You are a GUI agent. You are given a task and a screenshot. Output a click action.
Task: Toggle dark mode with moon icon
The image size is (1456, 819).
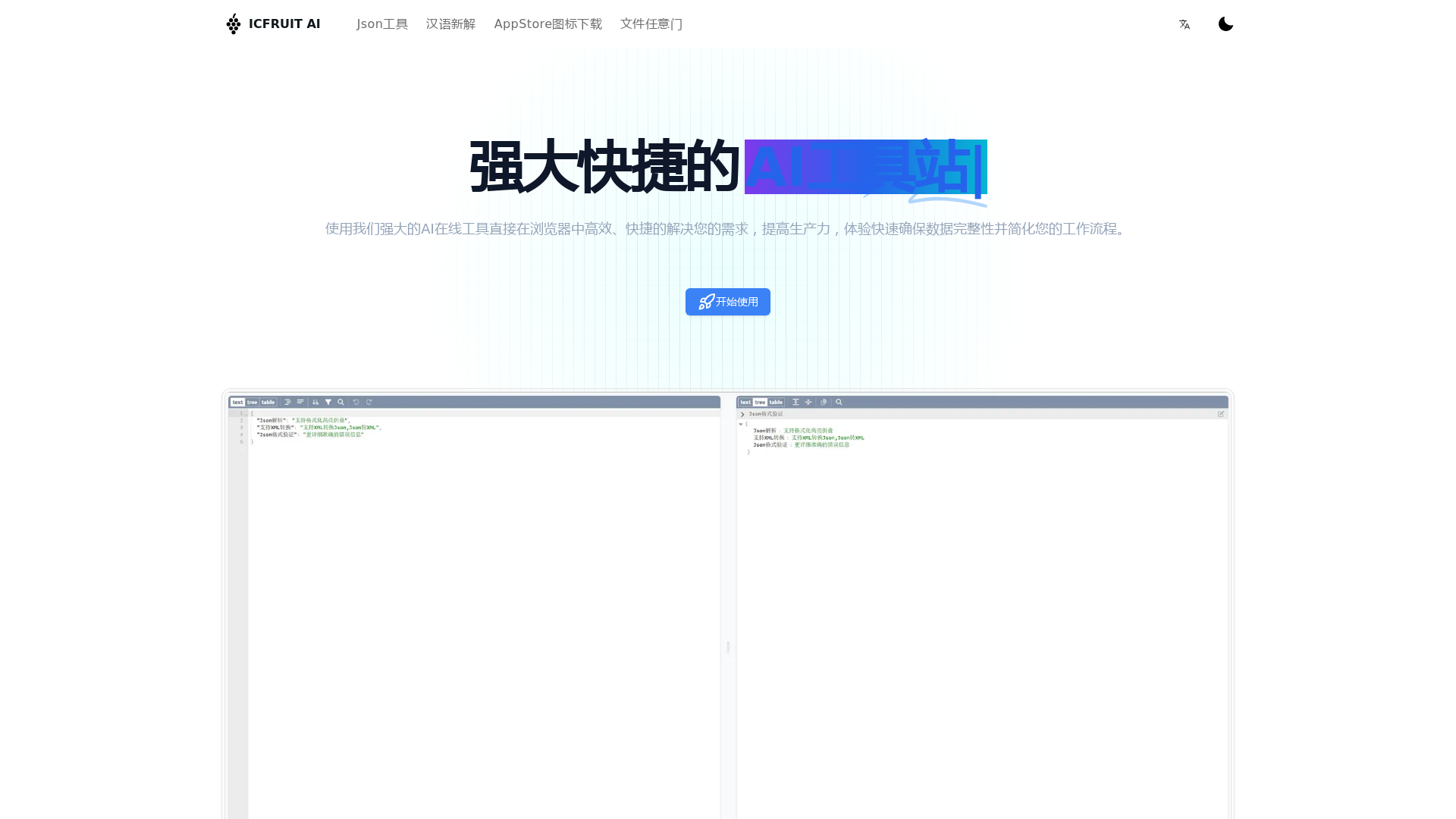pyautogui.click(x=1225, y=24)
